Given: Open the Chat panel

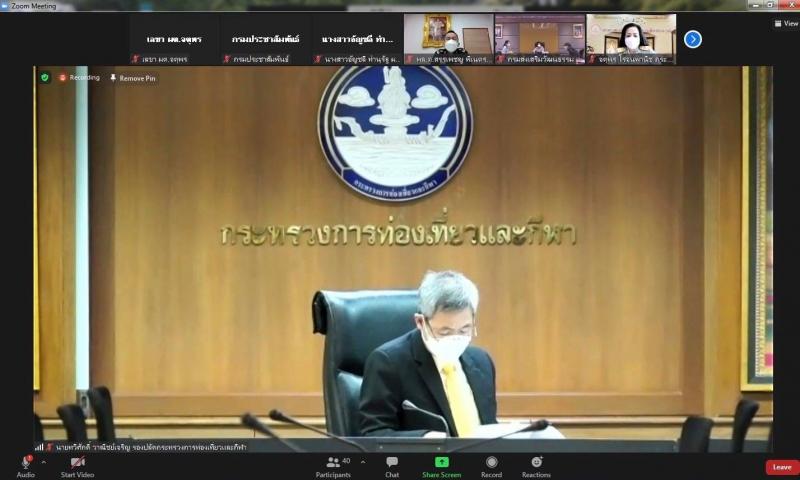Looking at the screenshot, I should tap(392, 466).
